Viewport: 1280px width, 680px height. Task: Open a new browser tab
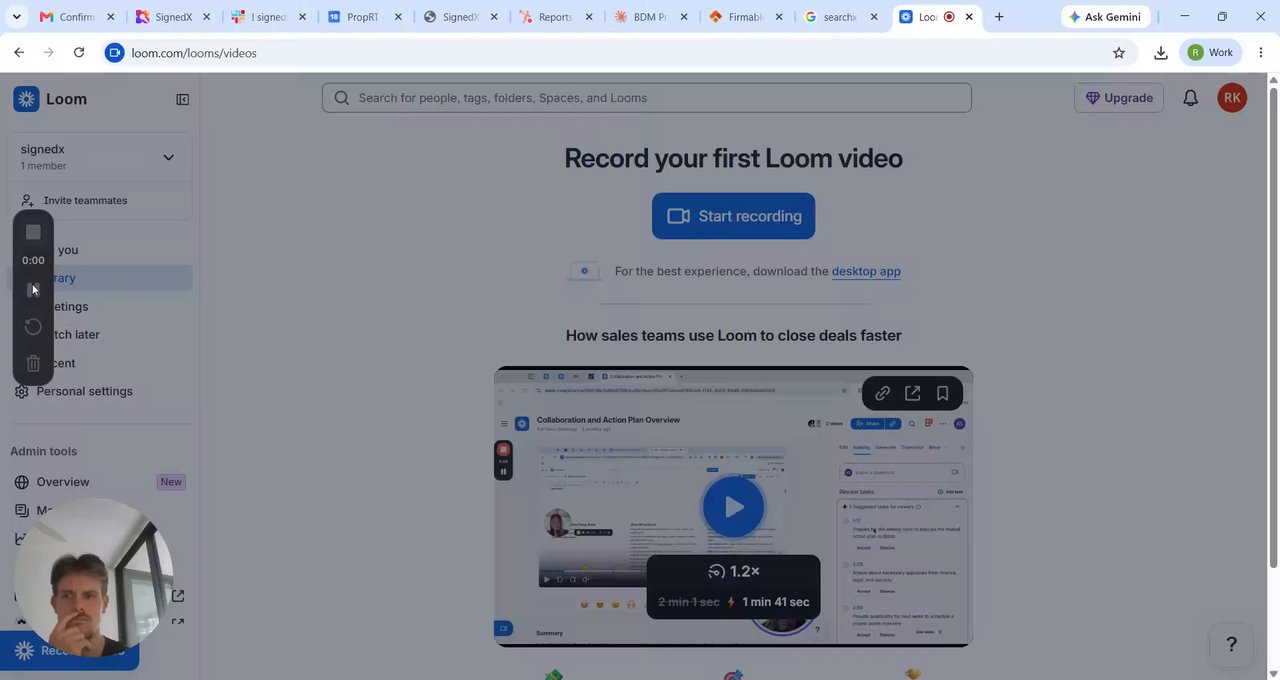[999, 17]
